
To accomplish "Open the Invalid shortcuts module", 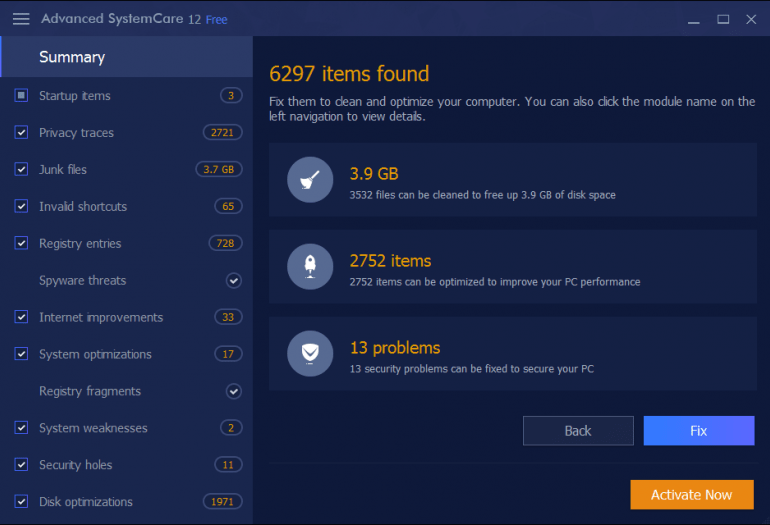I will [83, 206].
